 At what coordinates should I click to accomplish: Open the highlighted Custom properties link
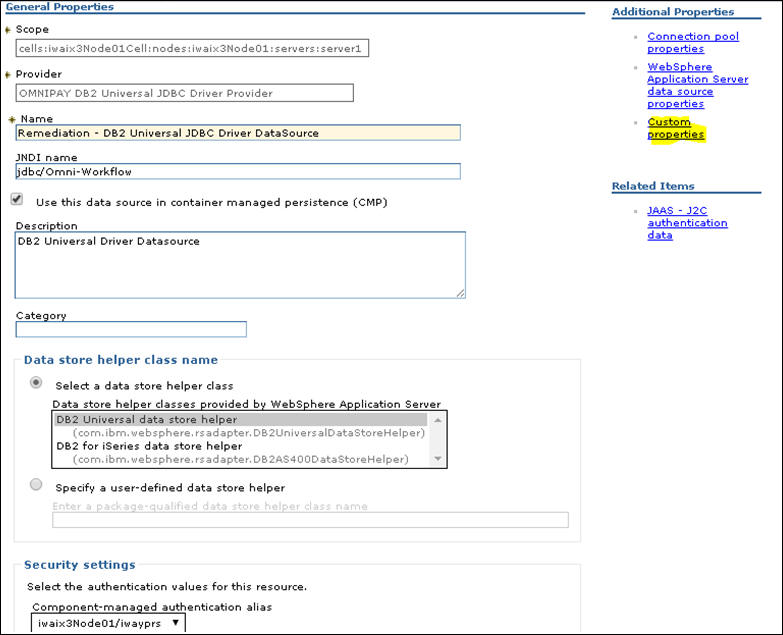click(675, 128)
